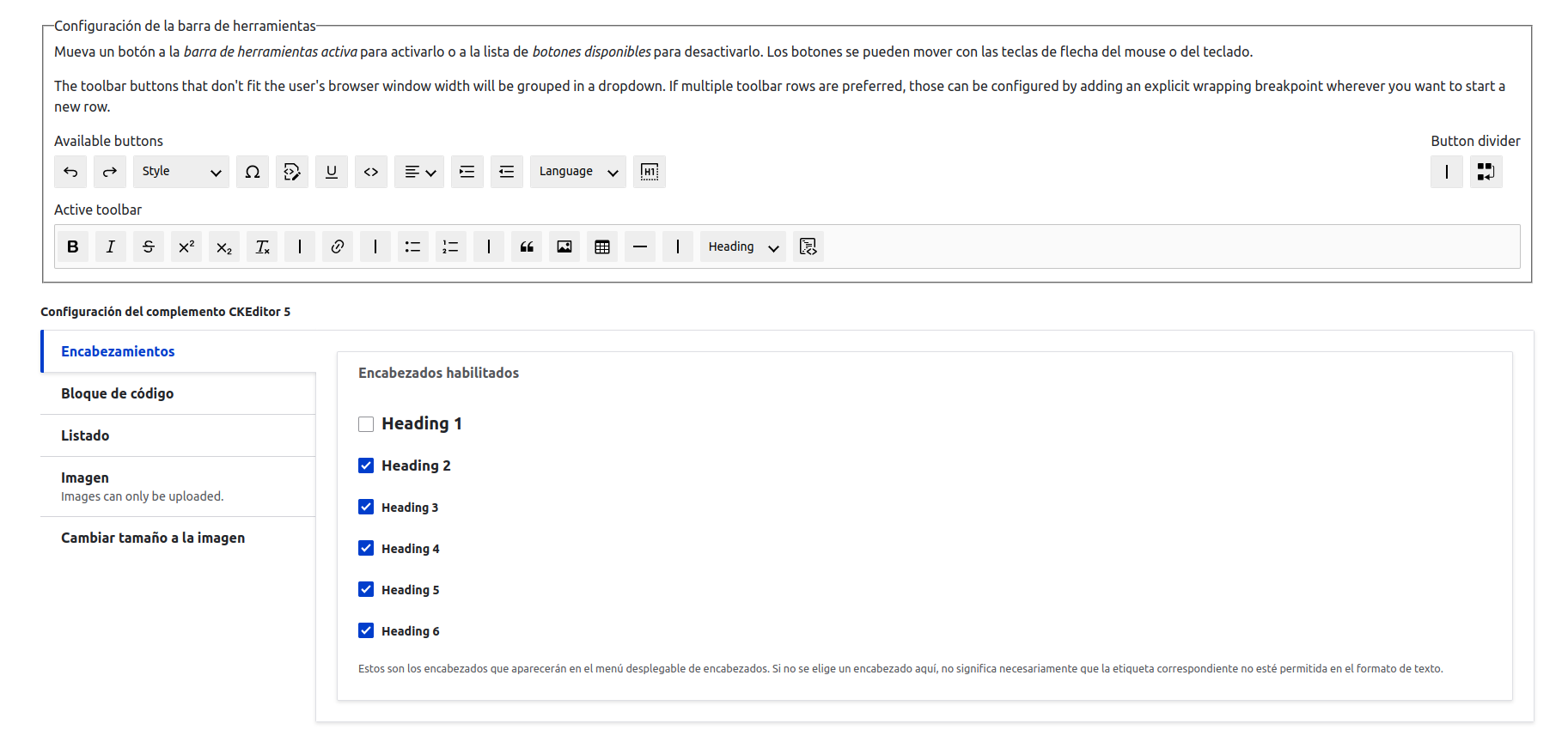
Task: Select the Text alignment dropdown button
Action: pos(419,172)
